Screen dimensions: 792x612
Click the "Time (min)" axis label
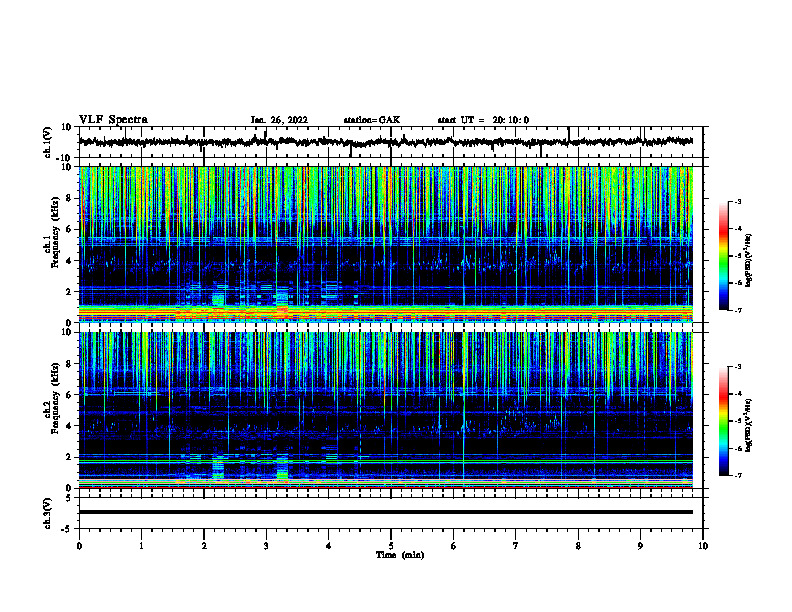click(x=400, y=555)
